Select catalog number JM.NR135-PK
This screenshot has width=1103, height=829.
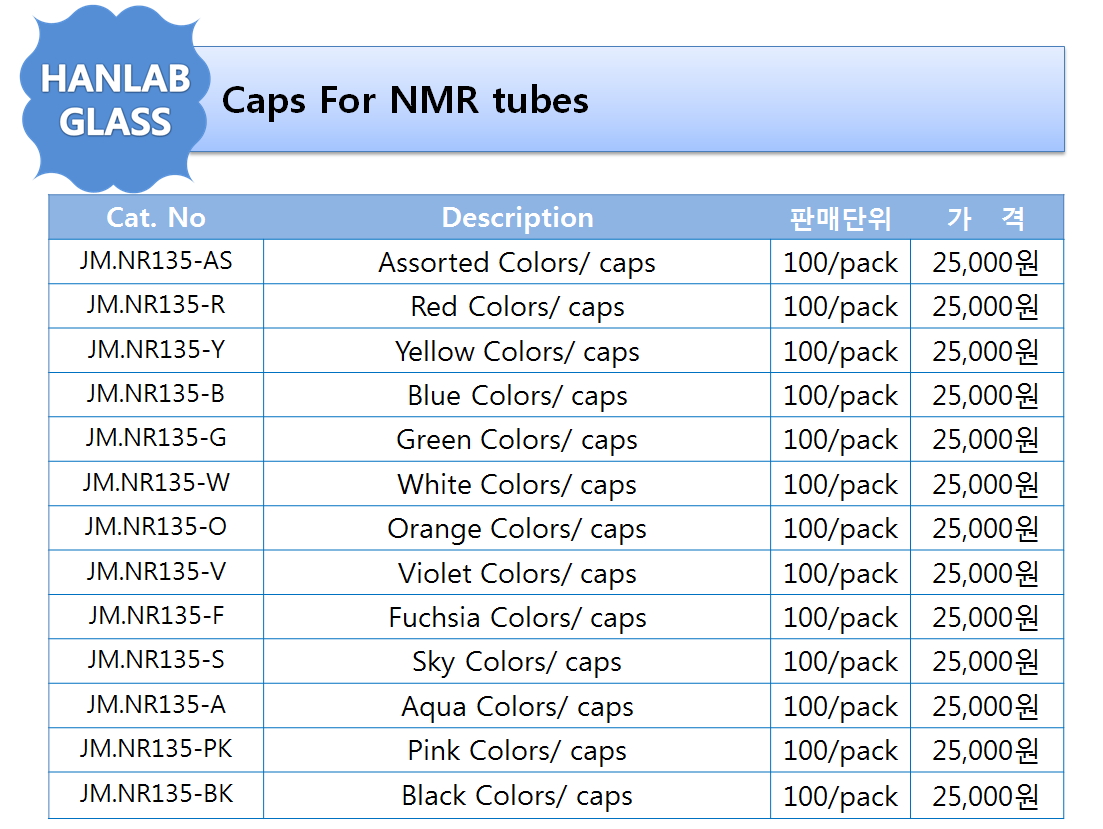[x=155, y=749]
